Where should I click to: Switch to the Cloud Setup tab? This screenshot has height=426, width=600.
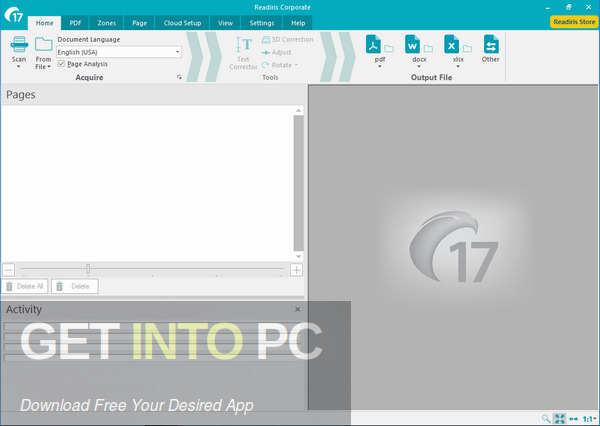point(182,23)
